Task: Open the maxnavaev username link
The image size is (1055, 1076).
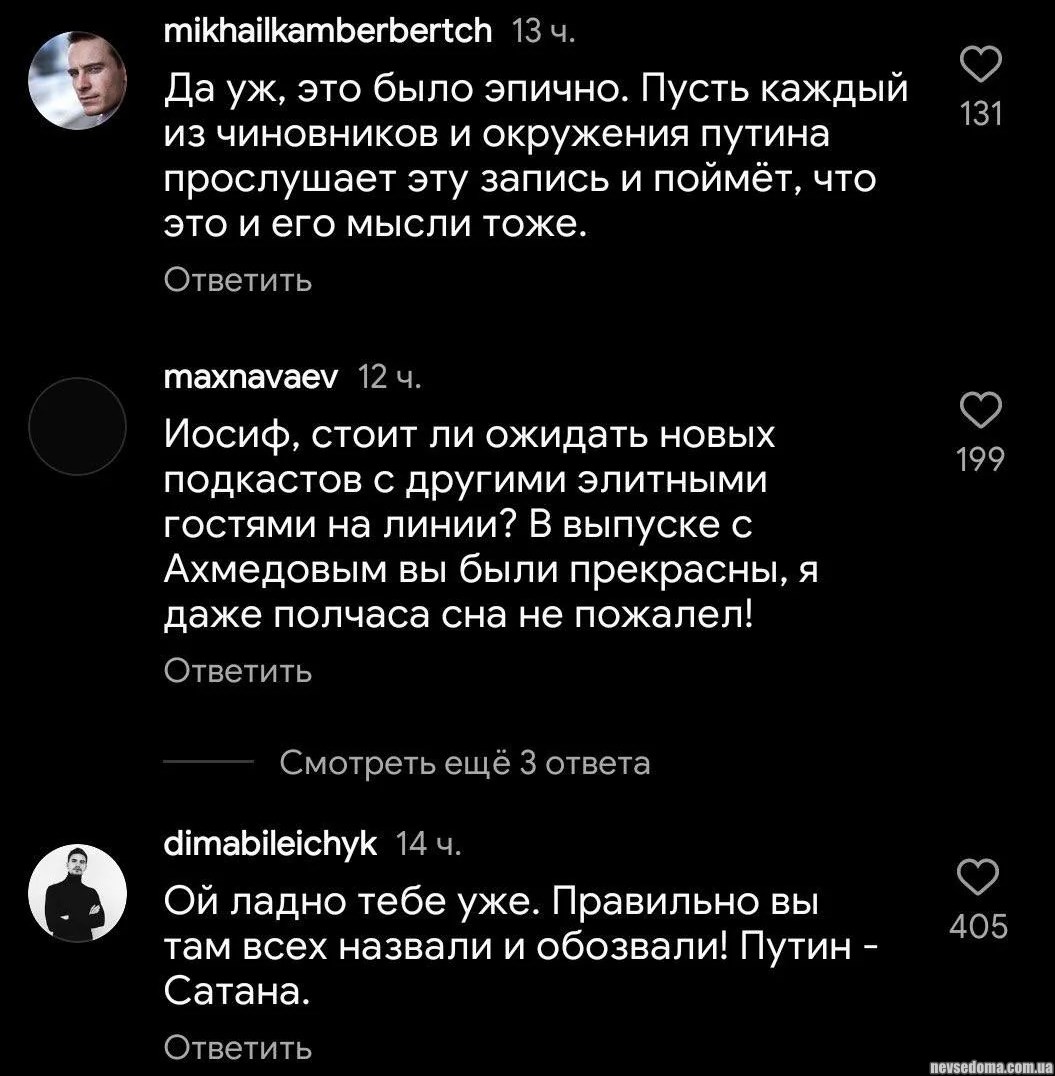Action: tap(252, 377)
